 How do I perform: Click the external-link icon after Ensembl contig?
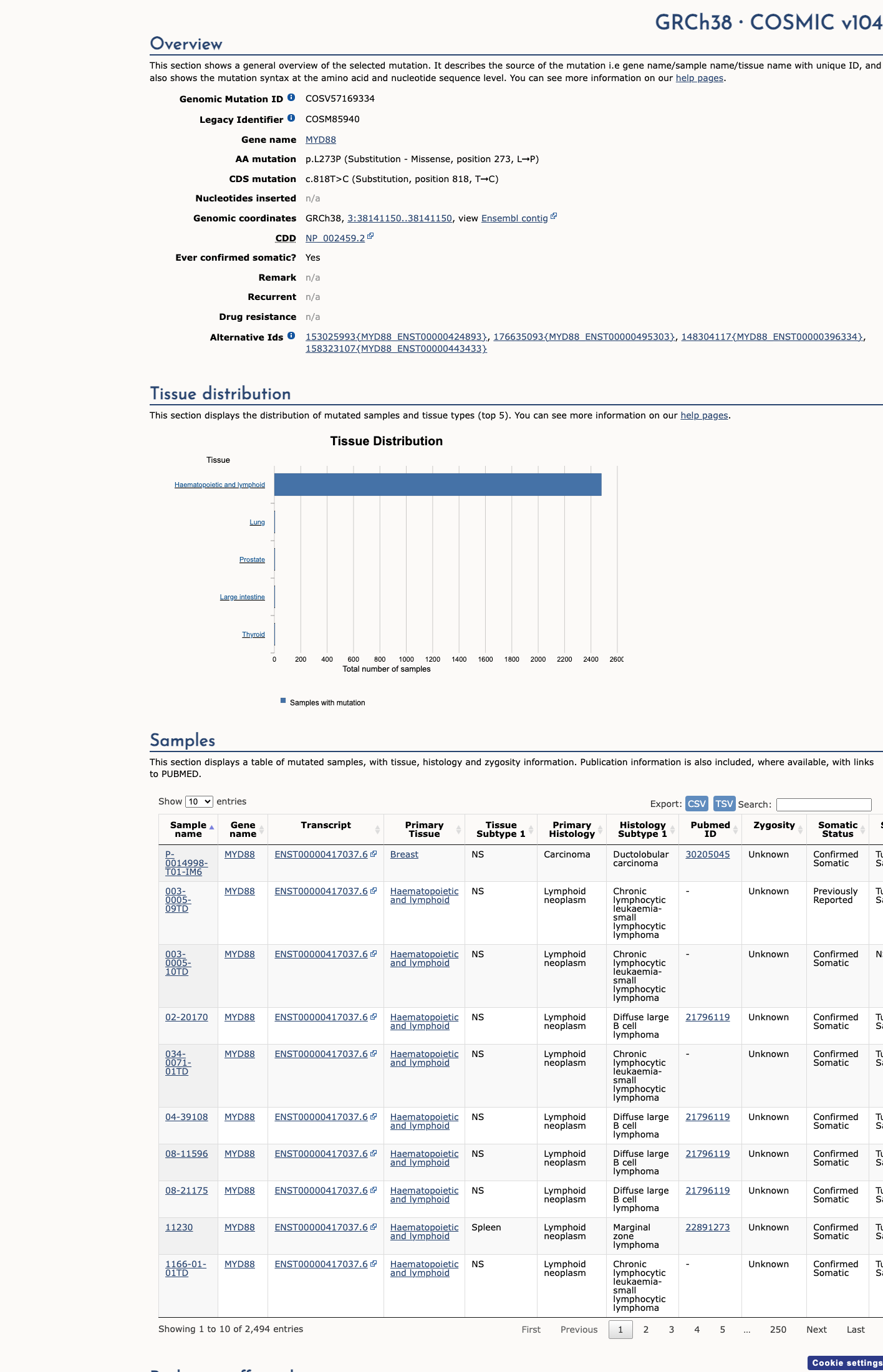point(554,216)
